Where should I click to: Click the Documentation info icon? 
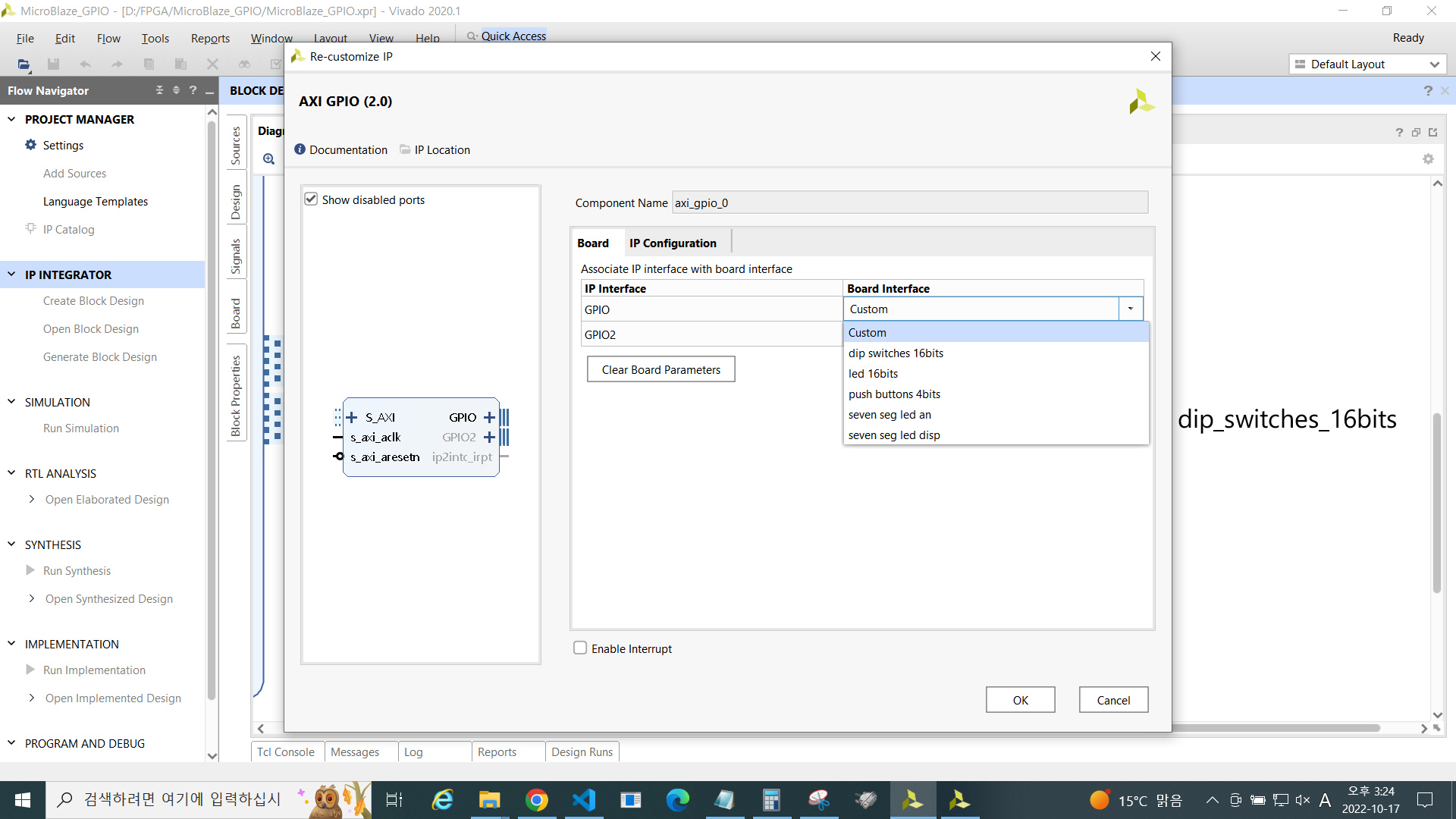coord(300,149)
